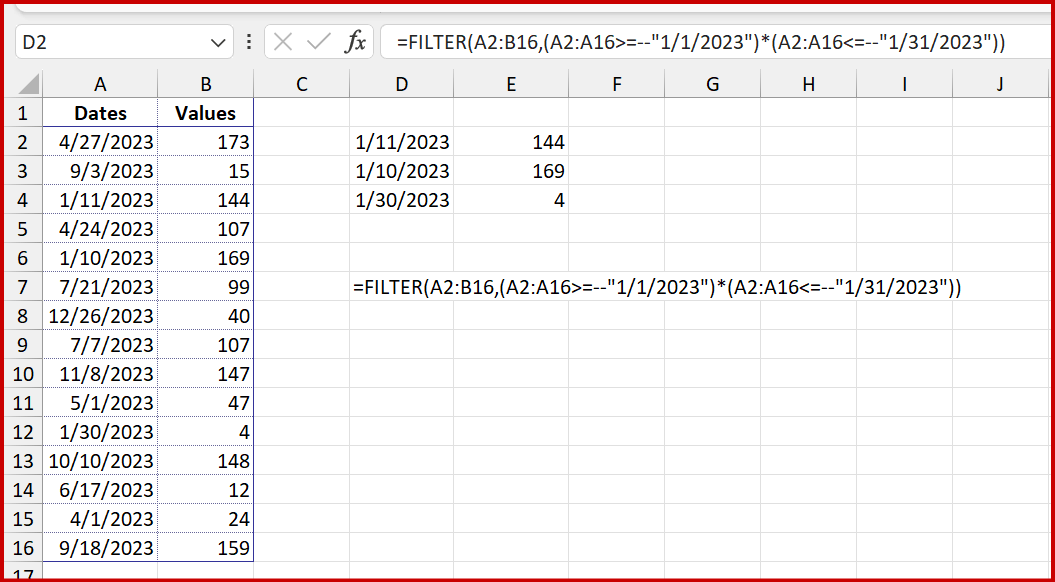Click cell E4 showing 4
Image resolution: width=1055 pixels, height=582 pixels.
(511, 200)
